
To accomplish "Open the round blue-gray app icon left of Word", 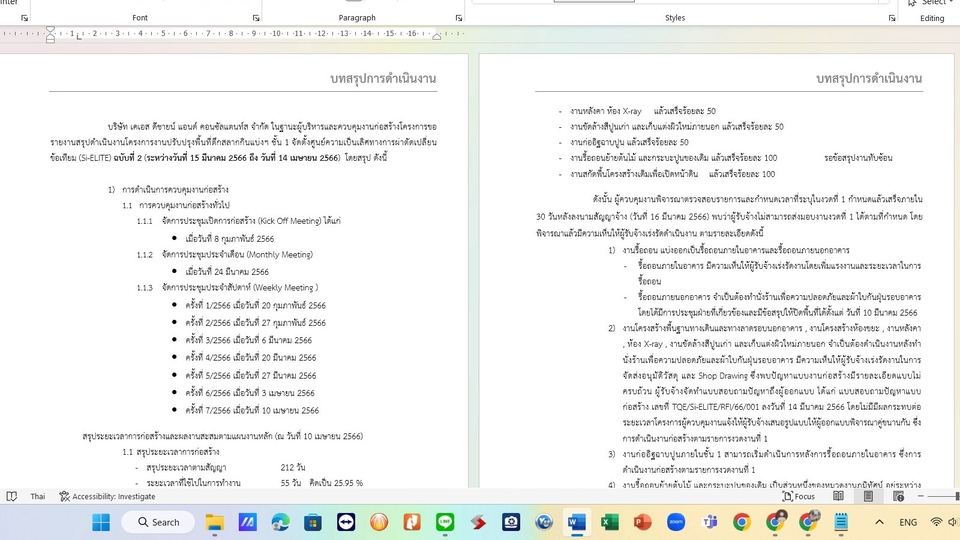I will click(544, 522).
